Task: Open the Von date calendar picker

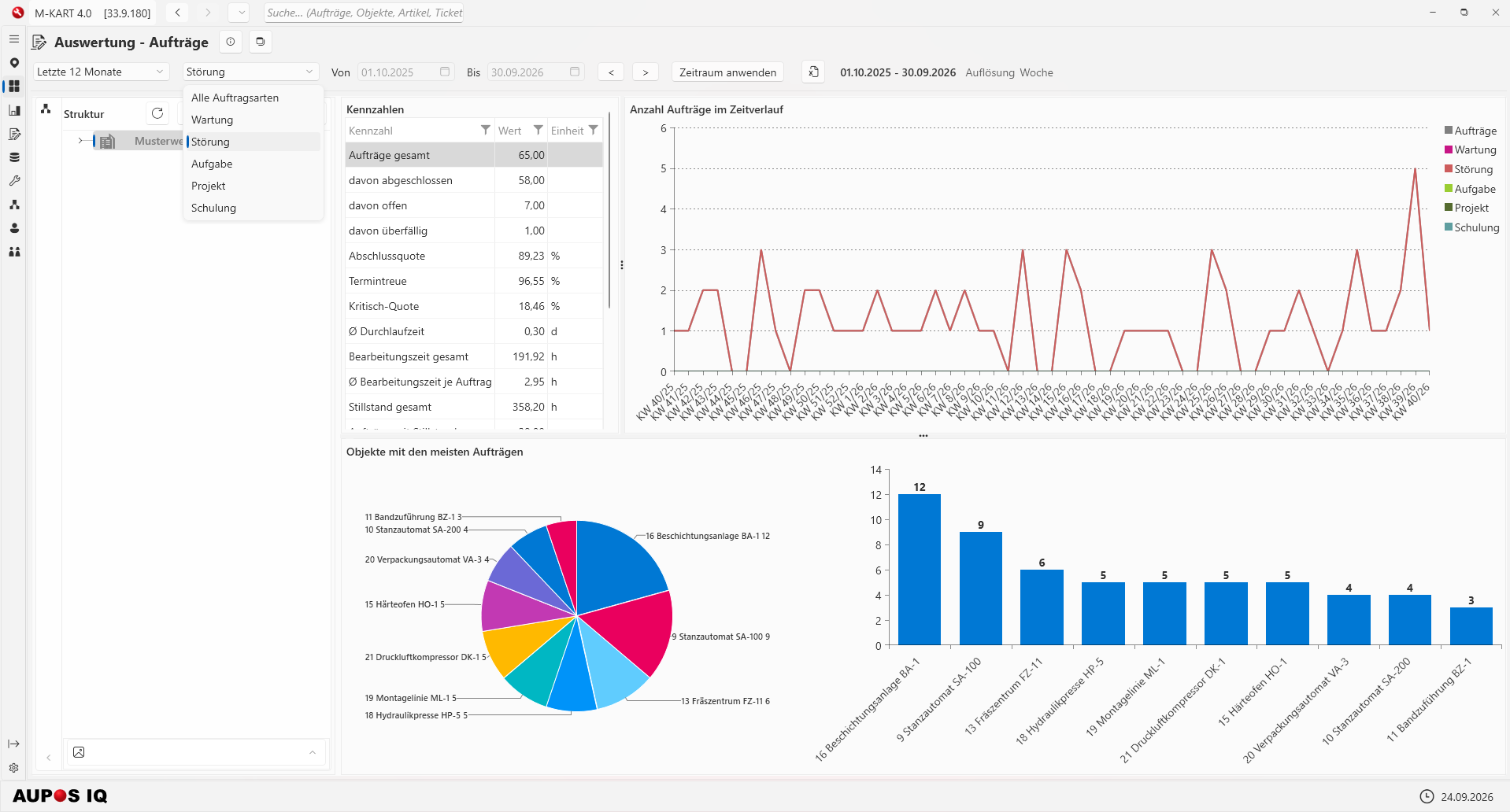Action: click(445, 72)
